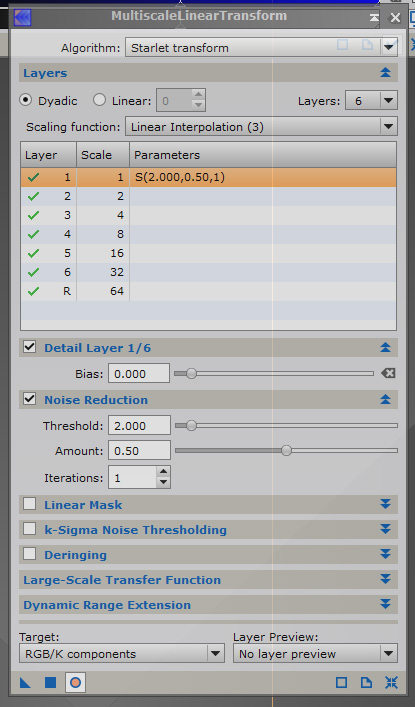This screenshot has width=415, height=707.
Task: Click the Threshold value input field
Action: tap(139, 426)
